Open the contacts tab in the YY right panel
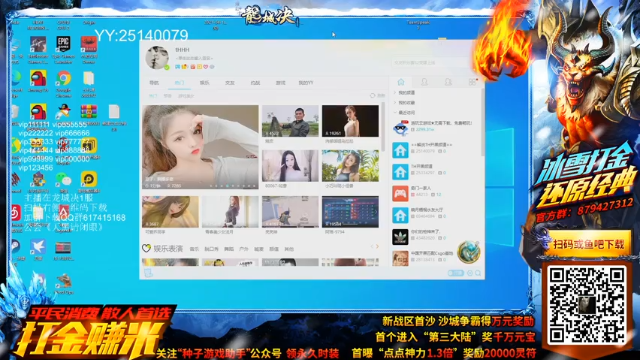Viewport: 640px width, 360px height. pos(424,82)
